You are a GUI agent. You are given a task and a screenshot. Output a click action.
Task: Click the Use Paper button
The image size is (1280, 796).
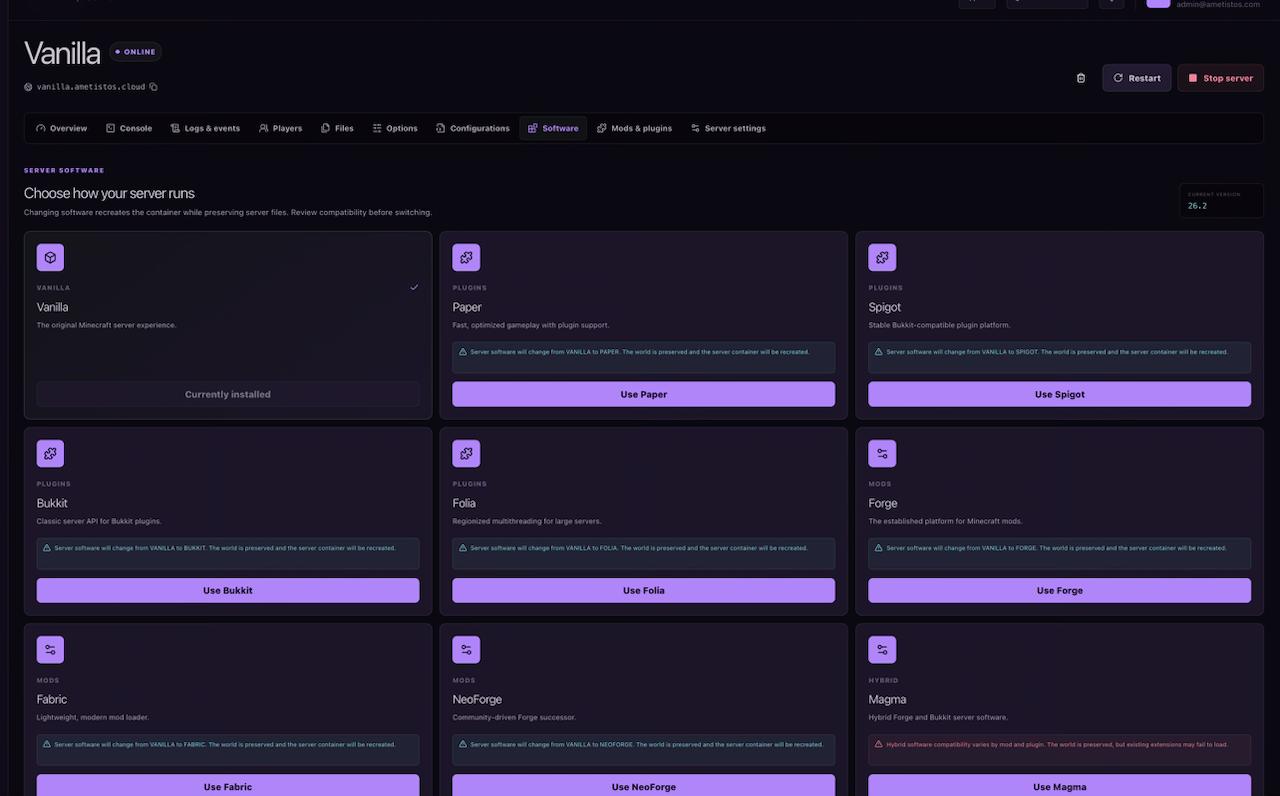point(643,394)
